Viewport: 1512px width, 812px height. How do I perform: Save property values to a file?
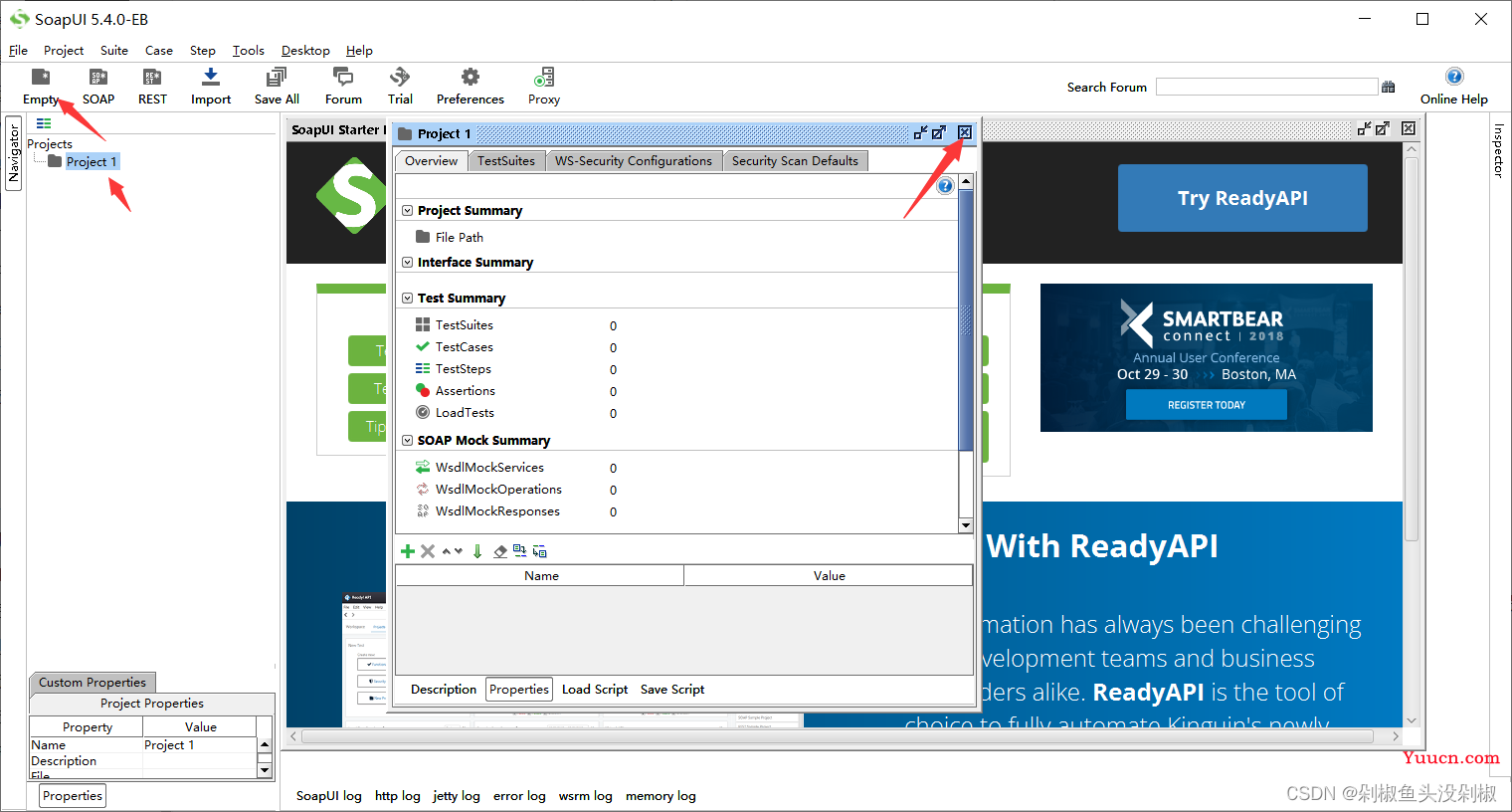tap(539, 551)
